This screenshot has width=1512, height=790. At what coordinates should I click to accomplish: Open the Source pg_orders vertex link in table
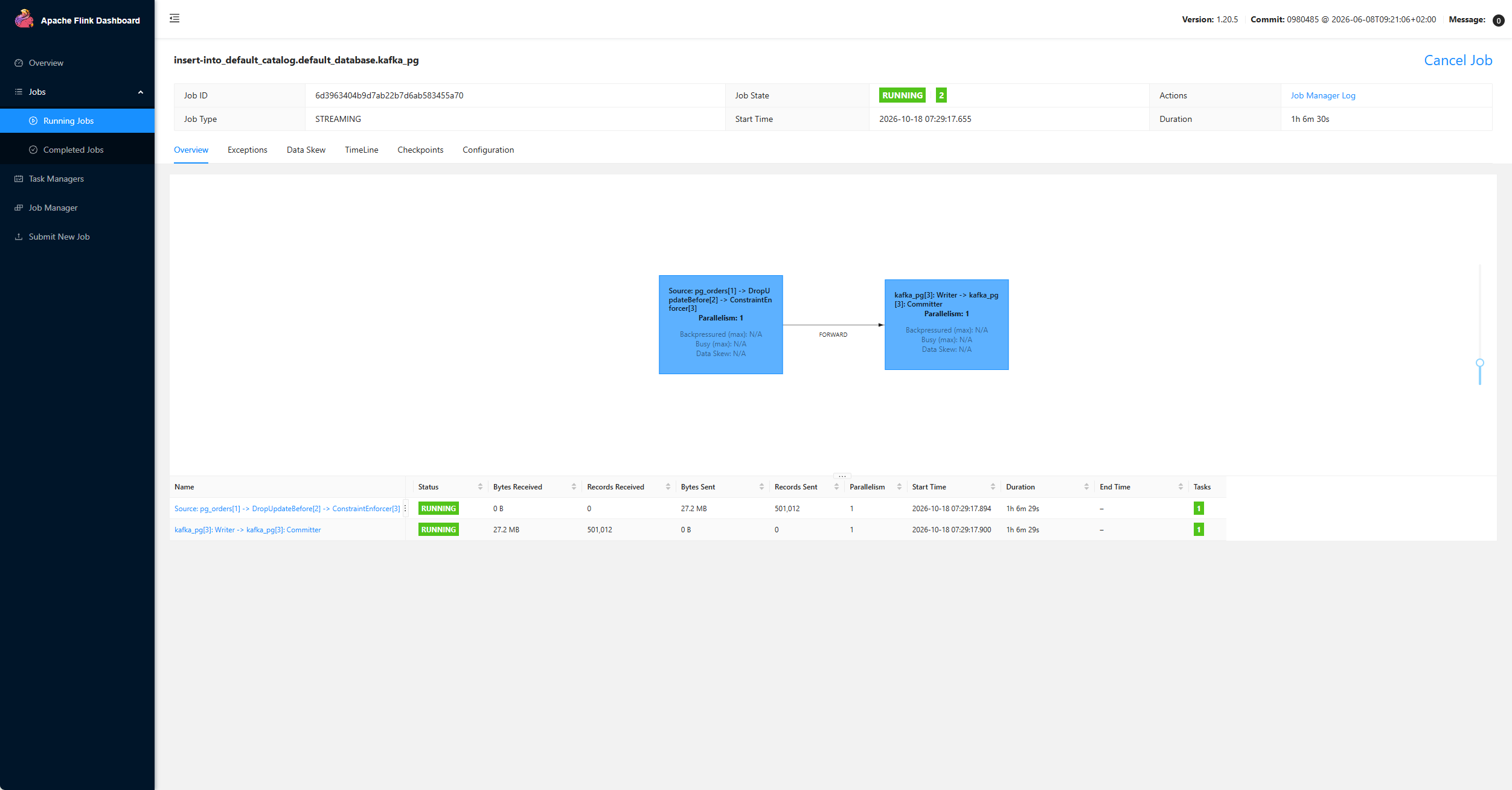287,509
